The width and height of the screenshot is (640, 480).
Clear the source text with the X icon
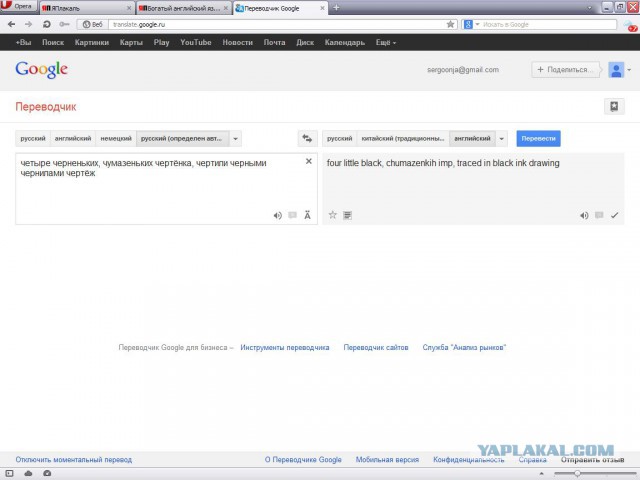tap(309, 161)
